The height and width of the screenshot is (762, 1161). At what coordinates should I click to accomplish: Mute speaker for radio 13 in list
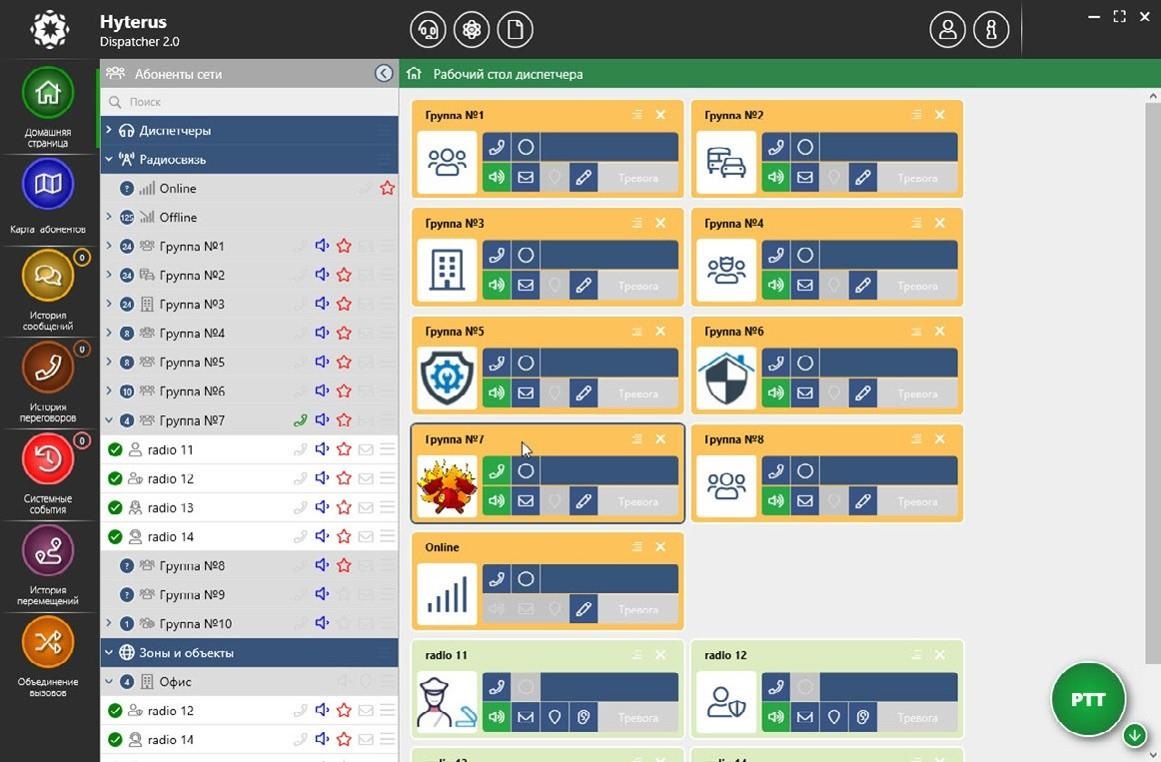(x=322, y=507)
